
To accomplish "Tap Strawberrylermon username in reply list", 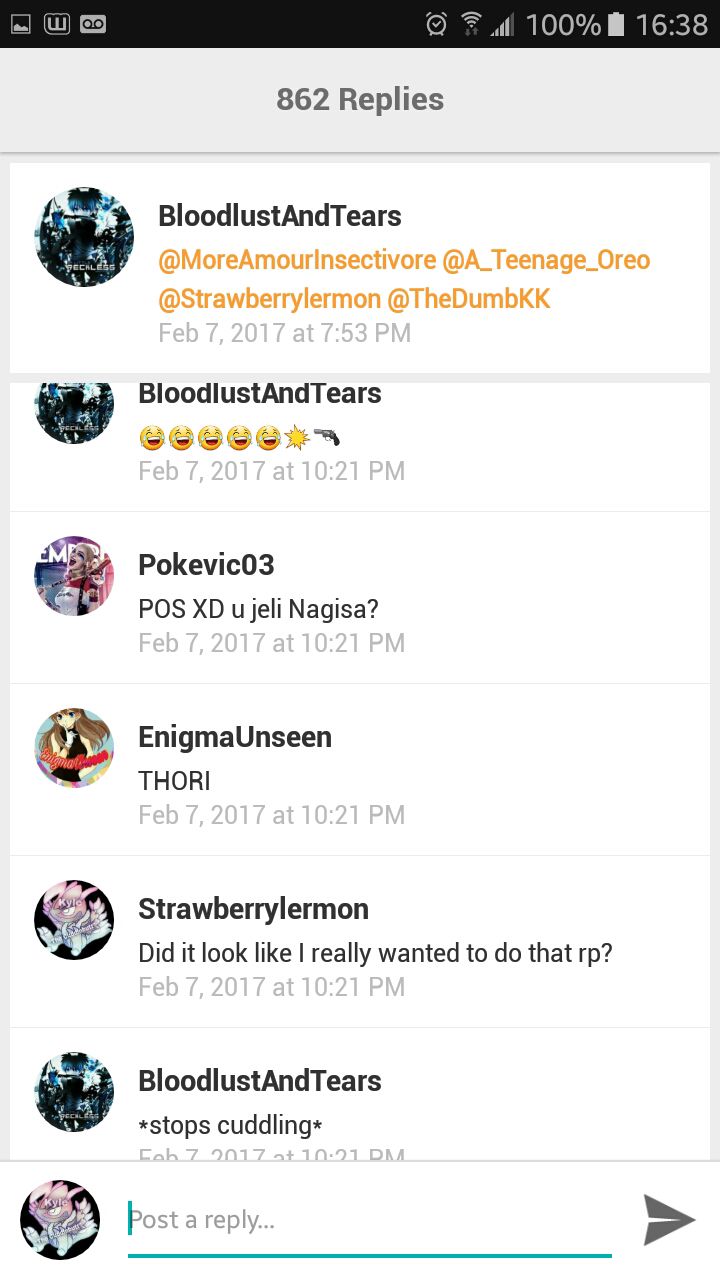I will pyautogui.click(x=254, y=909).
